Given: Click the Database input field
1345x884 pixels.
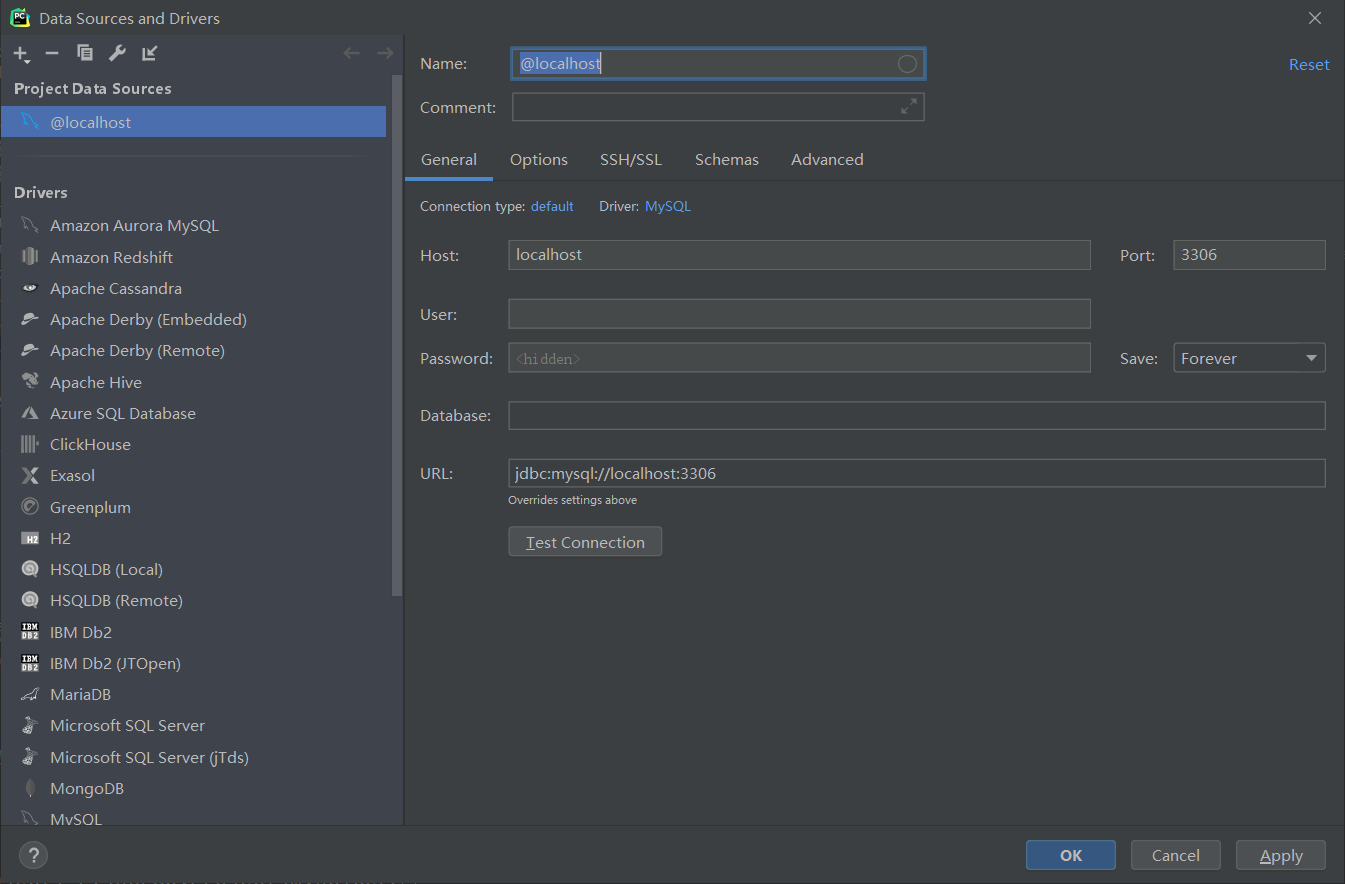Looking at the screenshot, I should 917,415.
